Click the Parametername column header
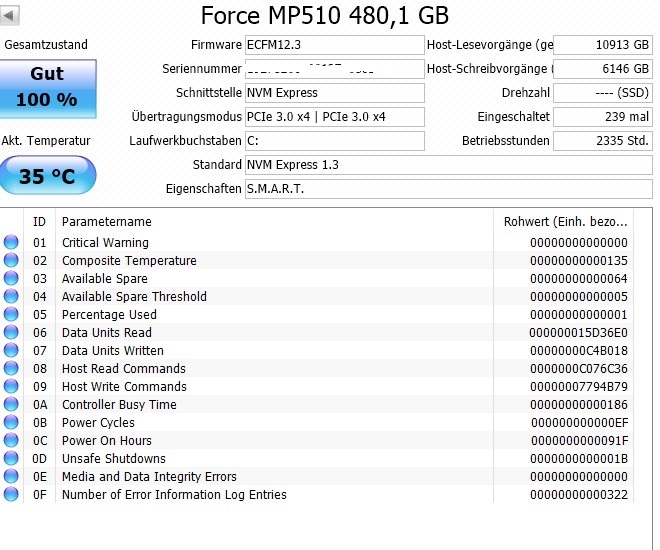 click(x=274, y=221)
